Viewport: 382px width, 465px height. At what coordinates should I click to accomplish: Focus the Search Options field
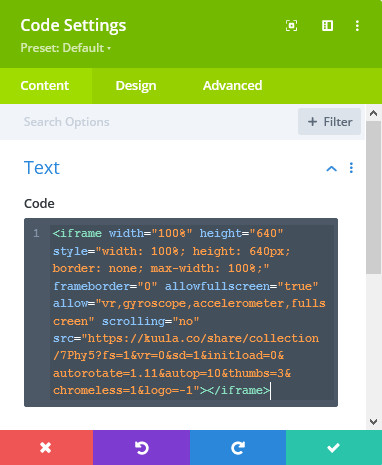tap(150, 122)
